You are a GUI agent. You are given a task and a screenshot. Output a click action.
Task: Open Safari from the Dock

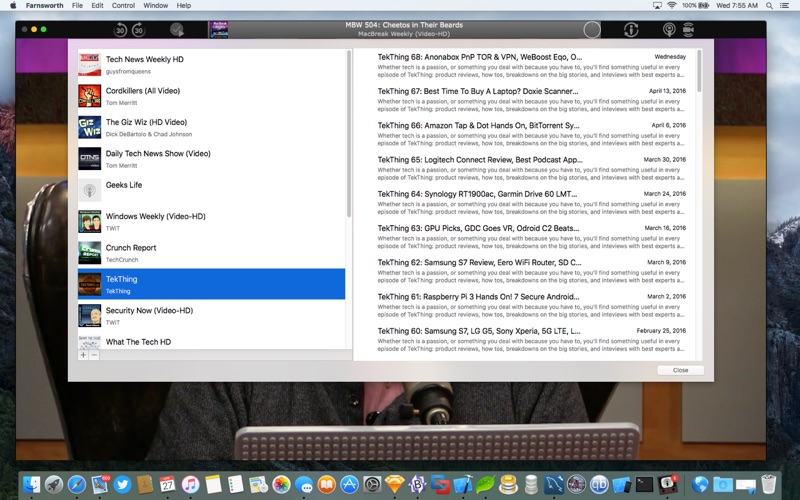(77, 484)
